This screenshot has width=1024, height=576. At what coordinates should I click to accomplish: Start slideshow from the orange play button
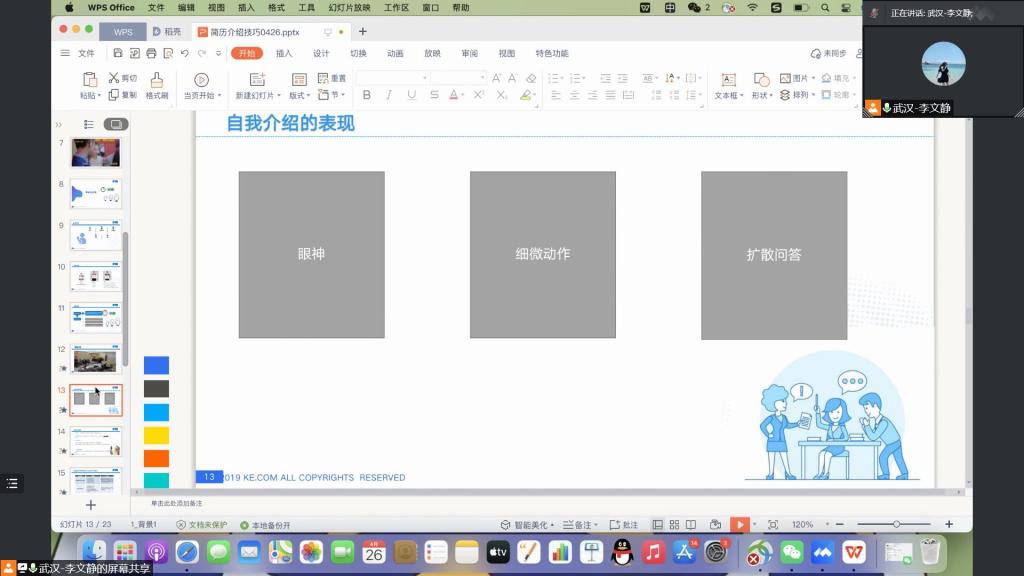[x=739, y=524]
